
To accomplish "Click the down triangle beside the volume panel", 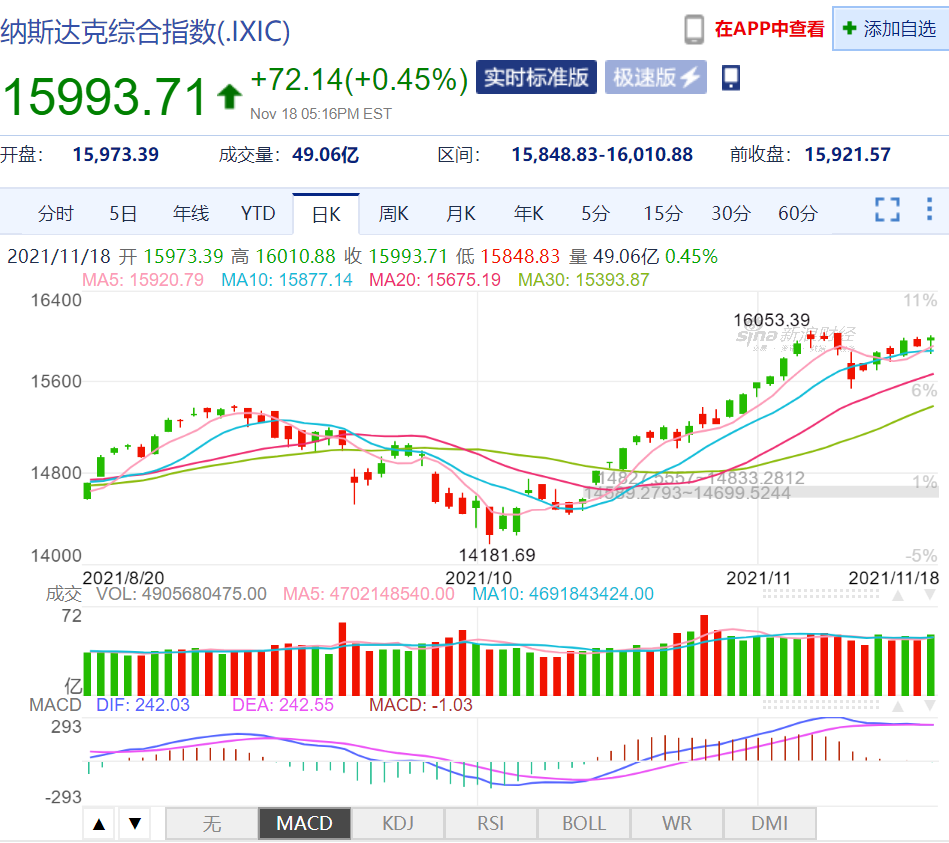I will point(930,595).
